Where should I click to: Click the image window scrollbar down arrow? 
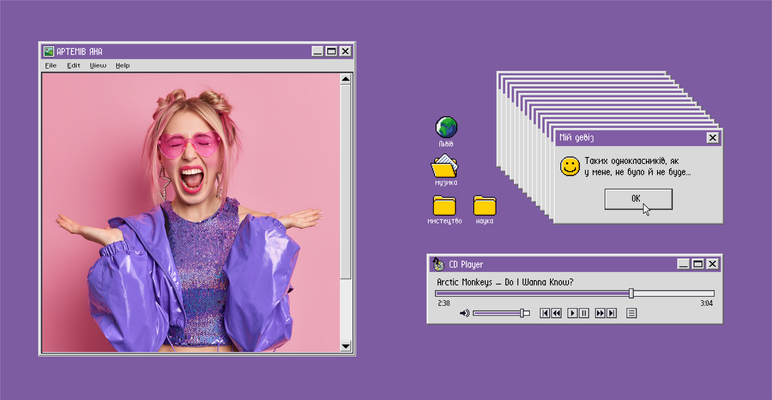coord(346,346)
